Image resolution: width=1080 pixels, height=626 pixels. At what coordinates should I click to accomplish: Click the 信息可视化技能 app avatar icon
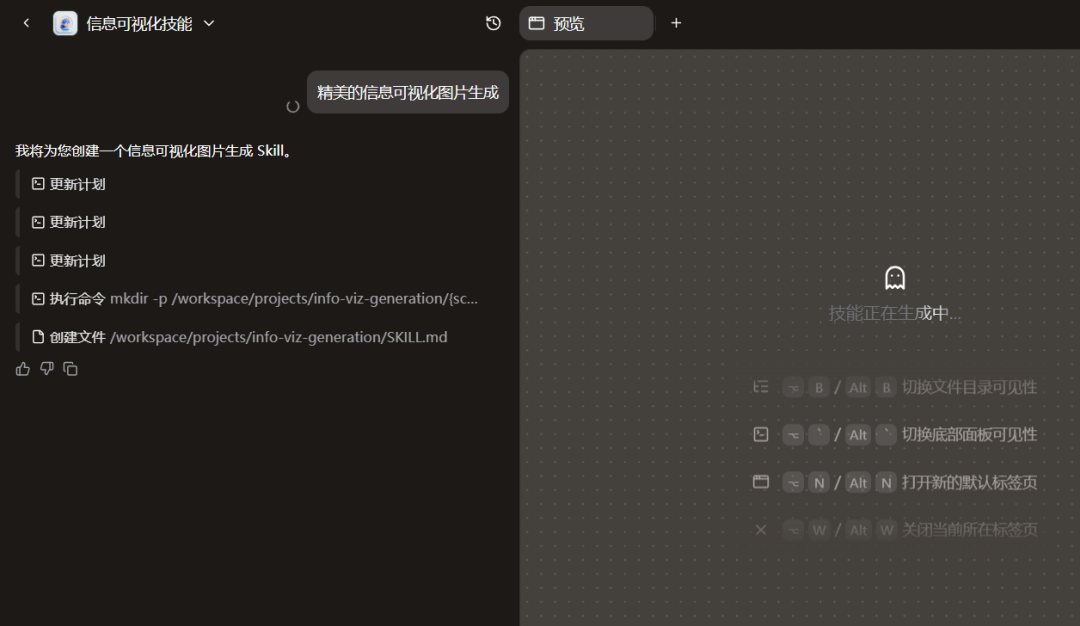click(65, 24)
